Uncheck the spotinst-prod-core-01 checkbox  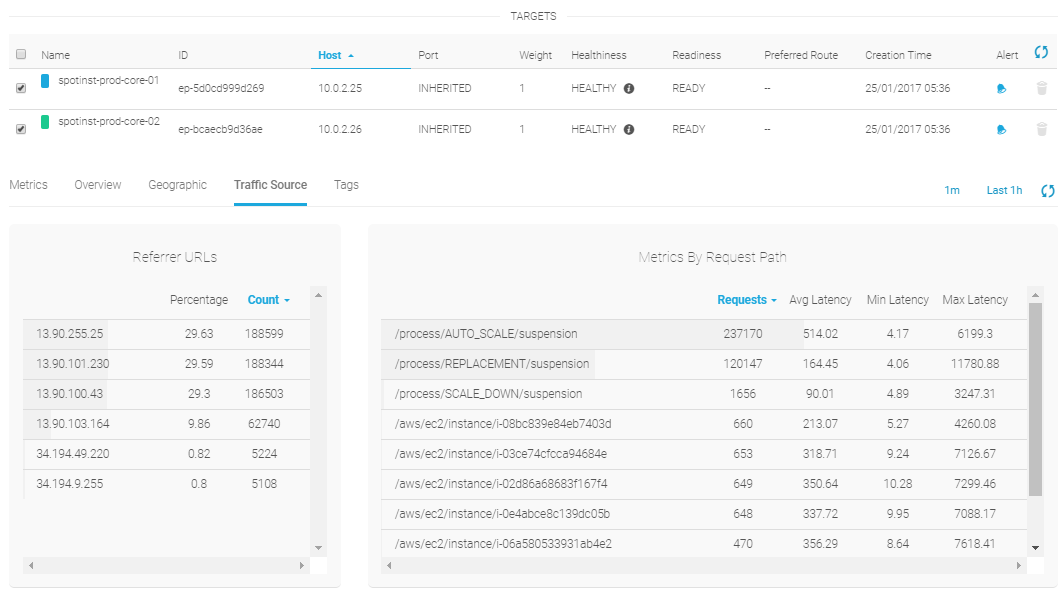coord(21,88)
